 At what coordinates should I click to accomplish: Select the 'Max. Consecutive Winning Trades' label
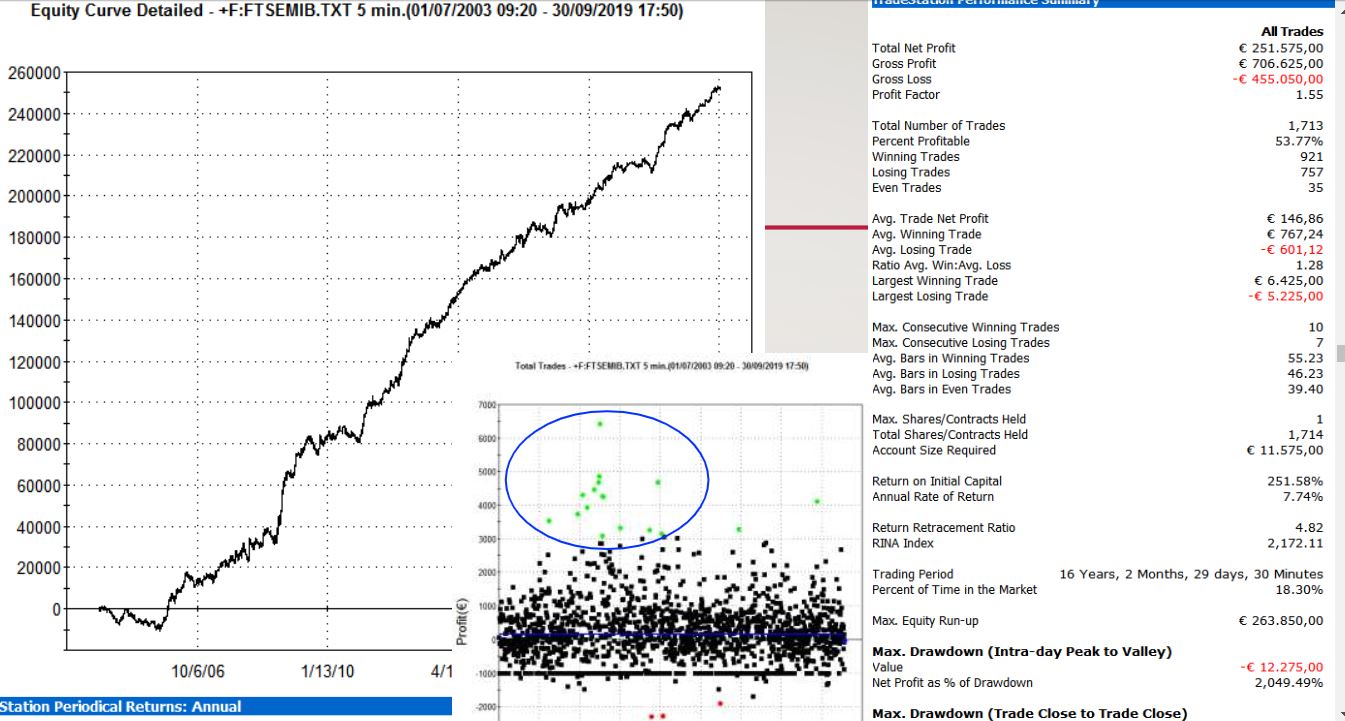pos(965,327)
